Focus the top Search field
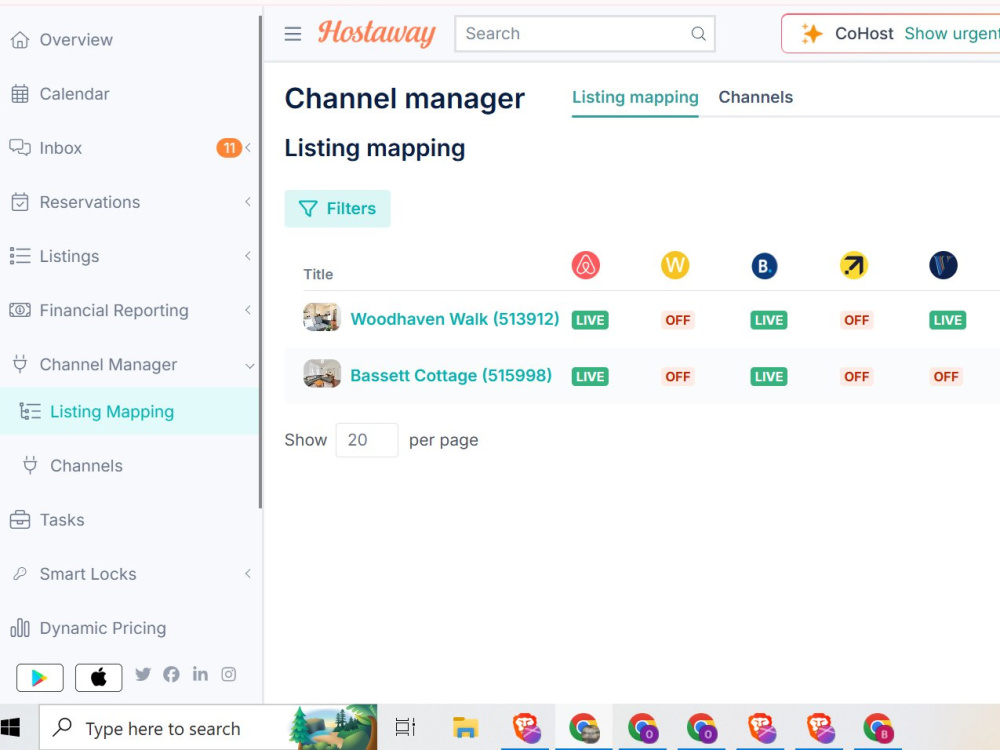This screenshot has width=1000, height=750. (585, 34)
